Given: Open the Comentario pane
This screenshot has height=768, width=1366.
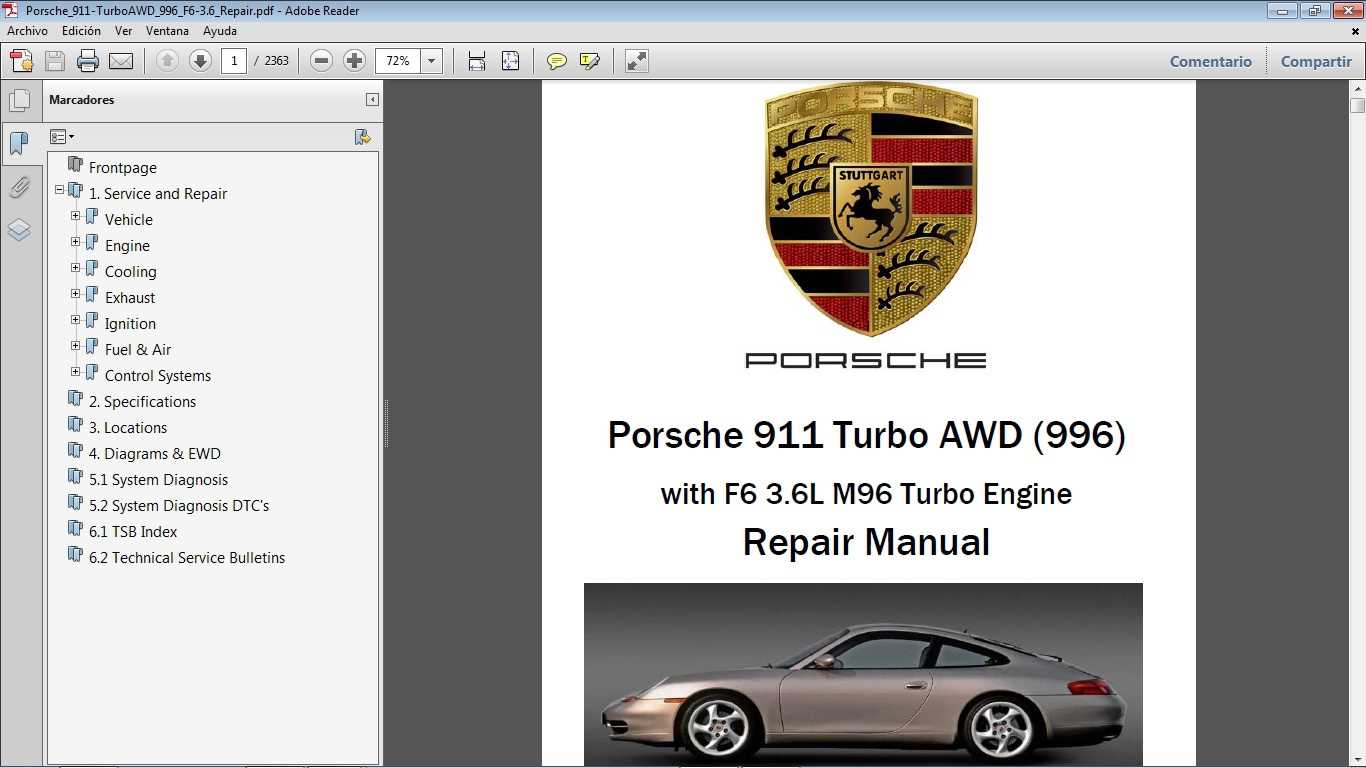Looking at the screenshot, I should (1211, 61).
